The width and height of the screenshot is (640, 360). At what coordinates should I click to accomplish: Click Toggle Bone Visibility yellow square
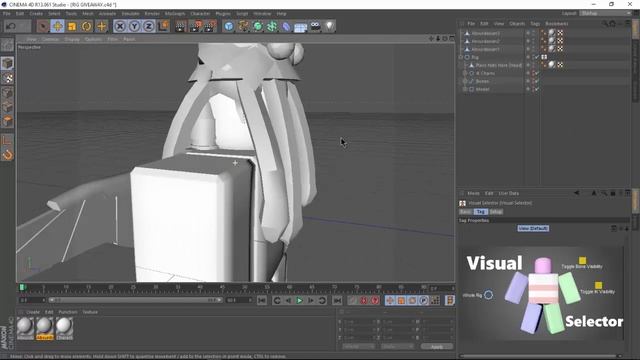(582, 260)
